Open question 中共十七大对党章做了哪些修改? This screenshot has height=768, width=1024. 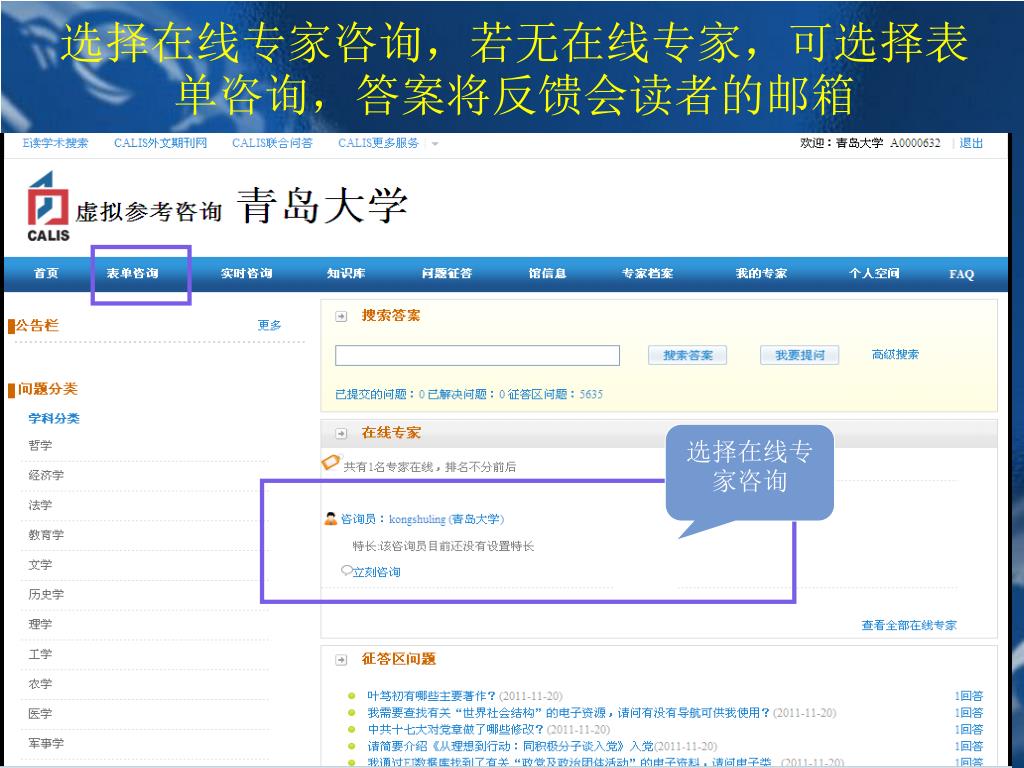[x=456, y=729]
